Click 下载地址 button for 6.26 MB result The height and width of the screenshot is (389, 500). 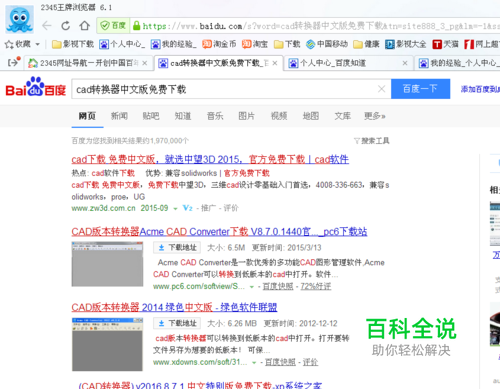177,323
